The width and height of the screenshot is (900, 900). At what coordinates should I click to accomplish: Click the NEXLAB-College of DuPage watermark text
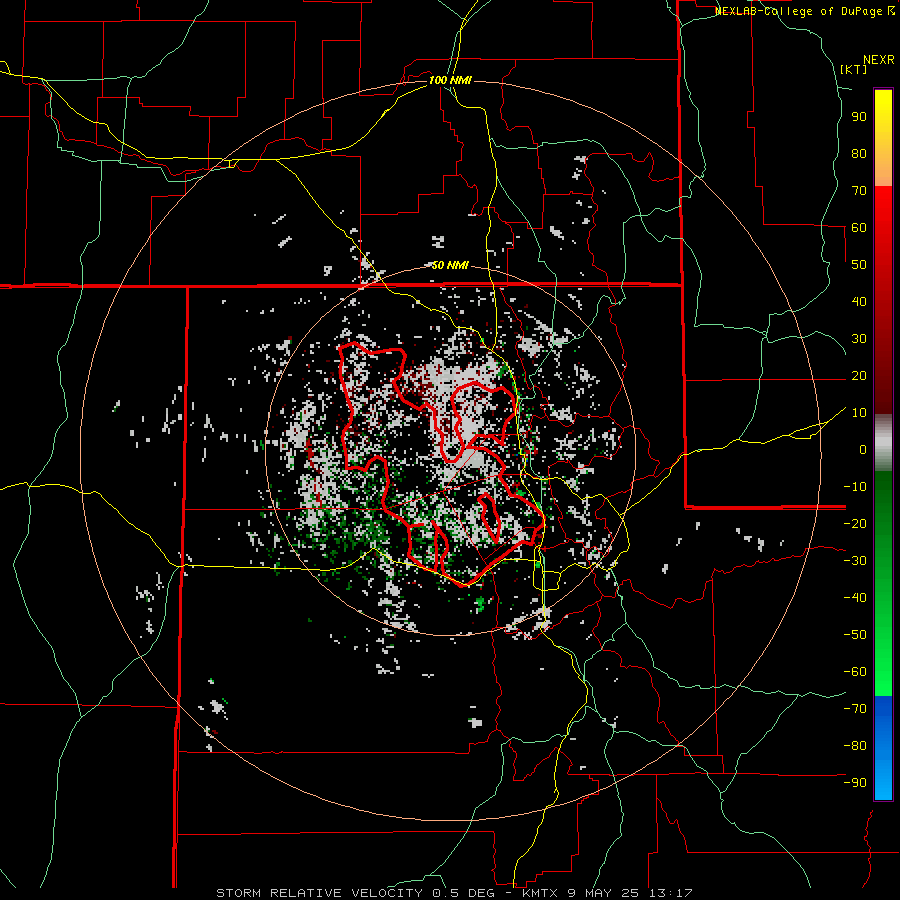[804, 11]
